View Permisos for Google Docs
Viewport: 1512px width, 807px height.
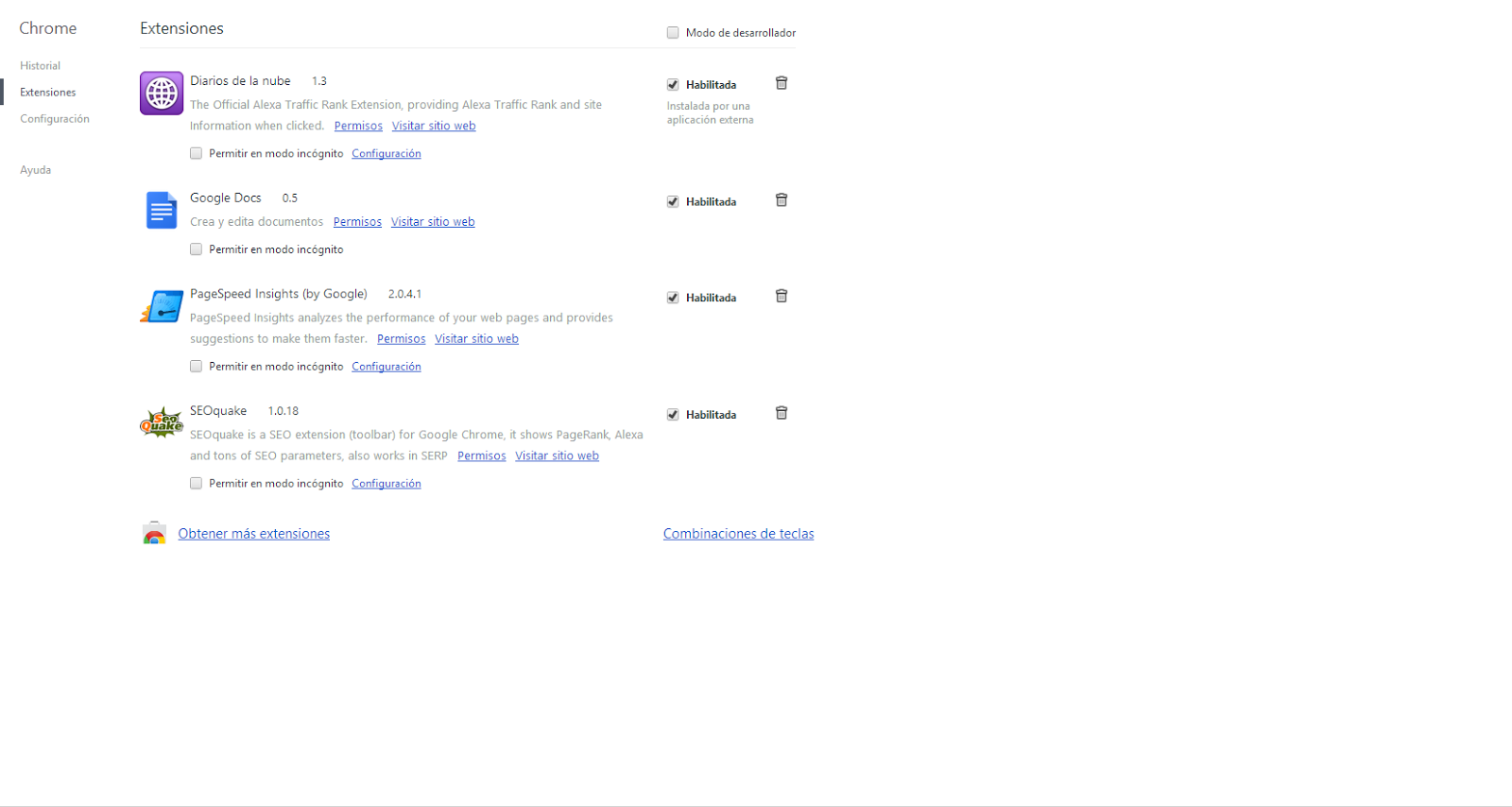[x=357, y=222]
